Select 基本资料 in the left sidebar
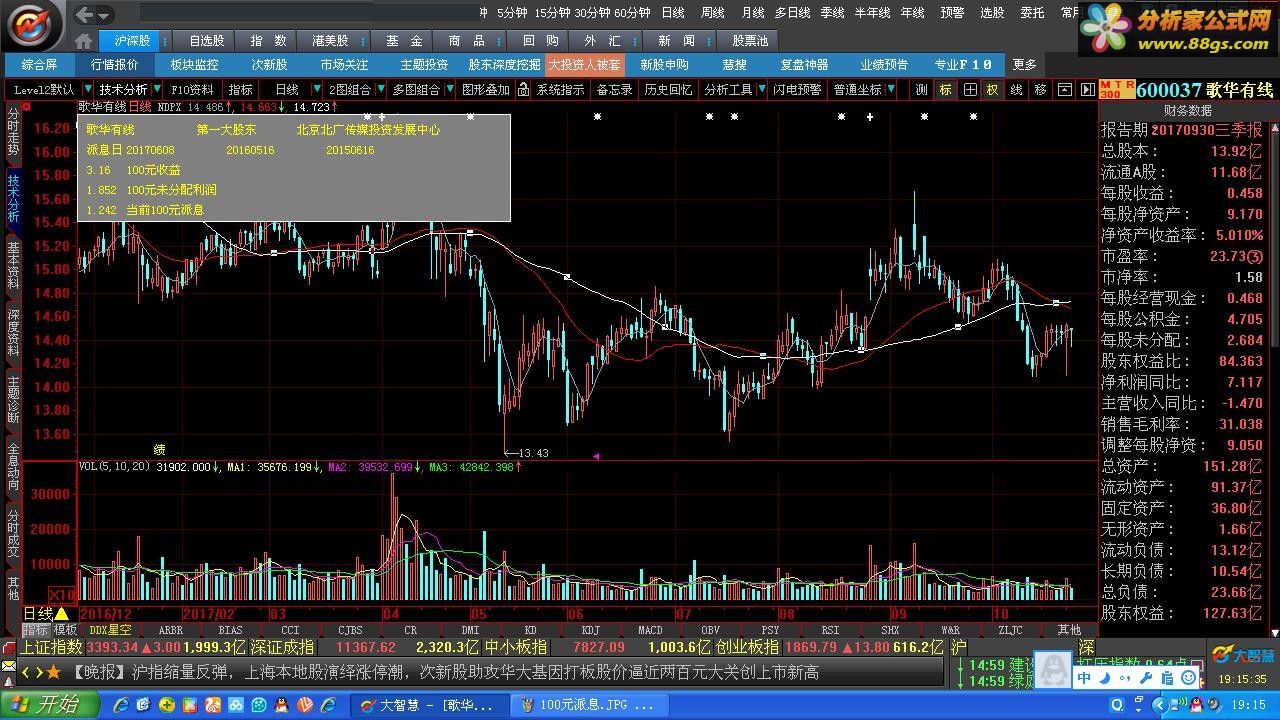Viewport: 1280px width, 720px height. [13, 265]
